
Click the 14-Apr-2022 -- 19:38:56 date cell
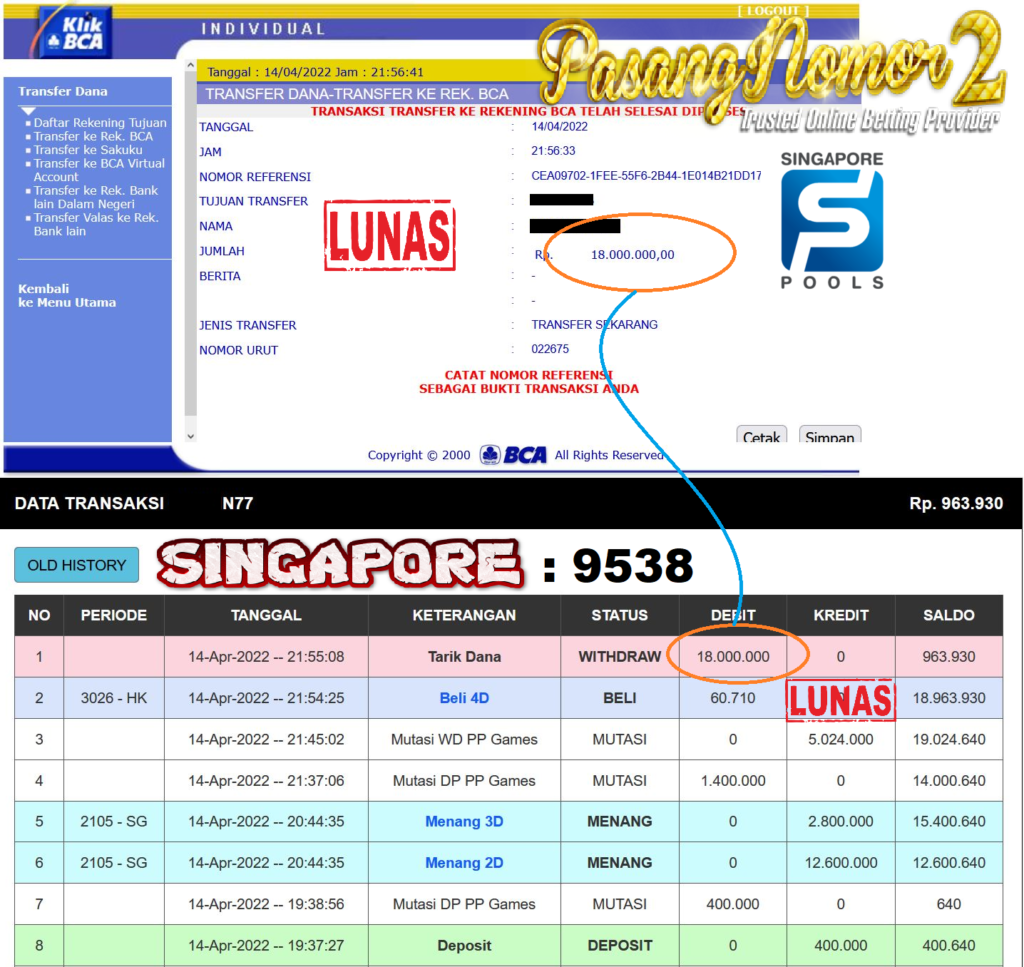[266, 904]
